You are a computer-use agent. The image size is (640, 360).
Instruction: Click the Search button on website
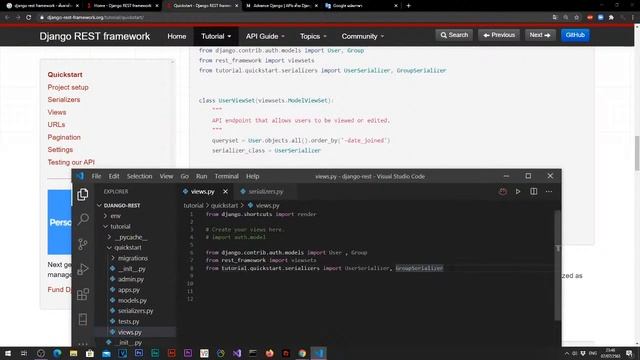454,35
